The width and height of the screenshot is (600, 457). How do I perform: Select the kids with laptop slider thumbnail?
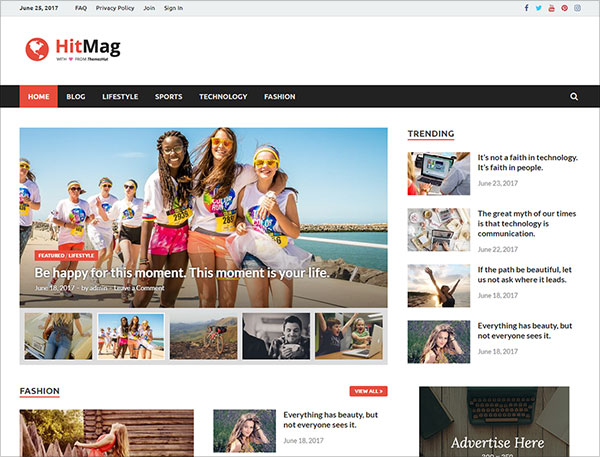pos(349,336)
